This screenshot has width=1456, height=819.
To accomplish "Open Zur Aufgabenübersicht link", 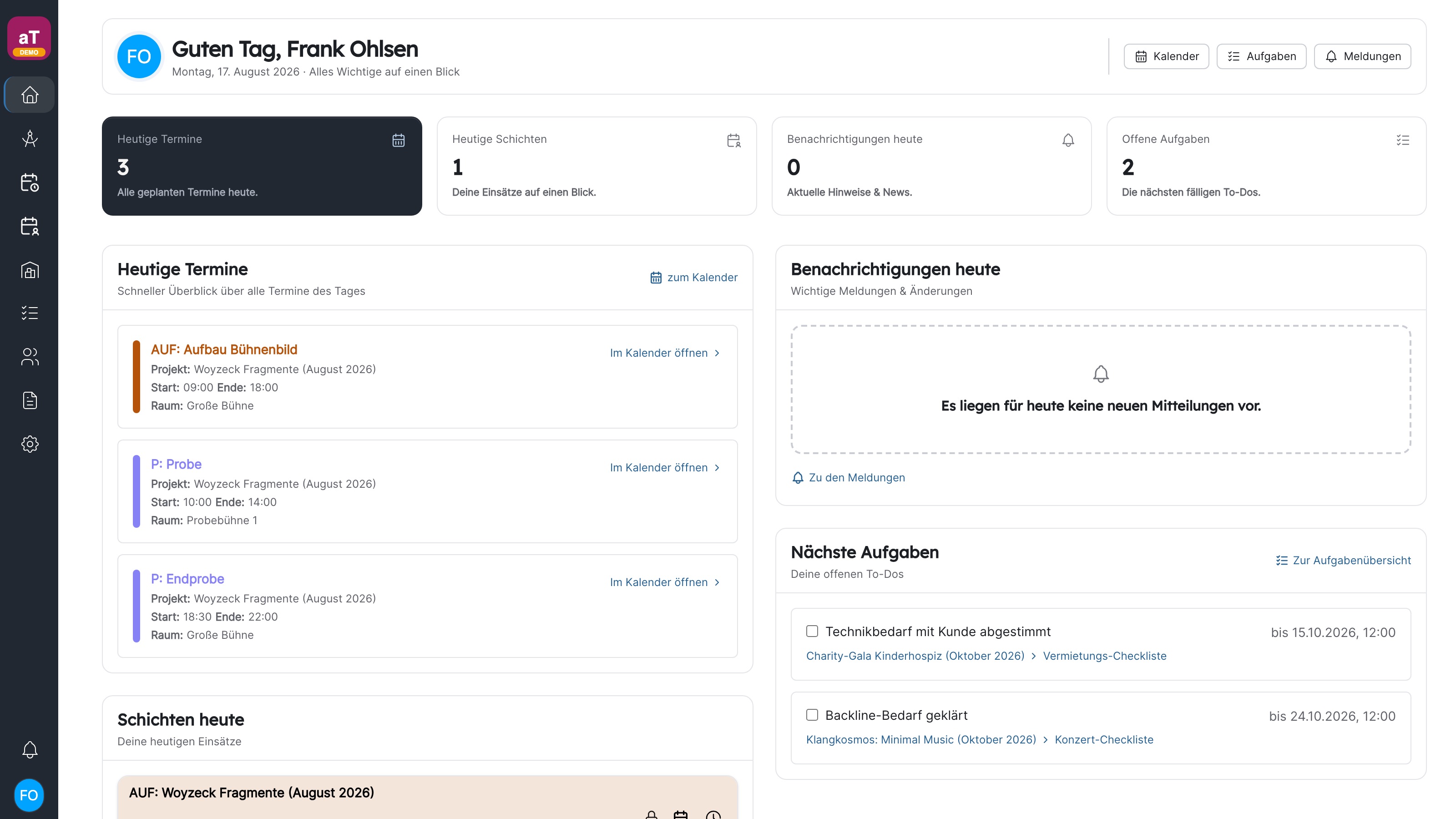I will pos(1343,560).
